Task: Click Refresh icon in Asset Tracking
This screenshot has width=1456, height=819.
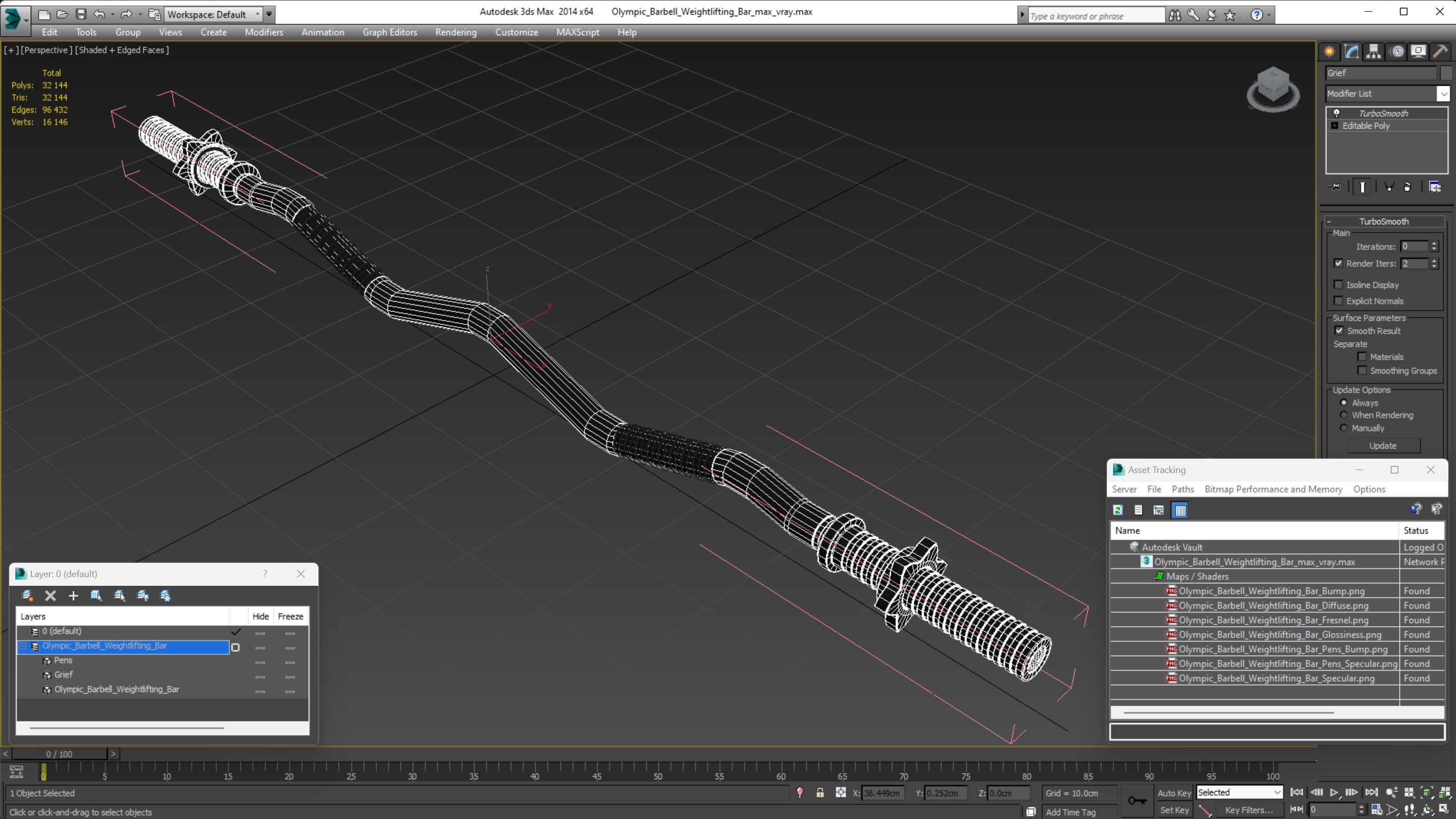Action: click(x=1118, y=510)
